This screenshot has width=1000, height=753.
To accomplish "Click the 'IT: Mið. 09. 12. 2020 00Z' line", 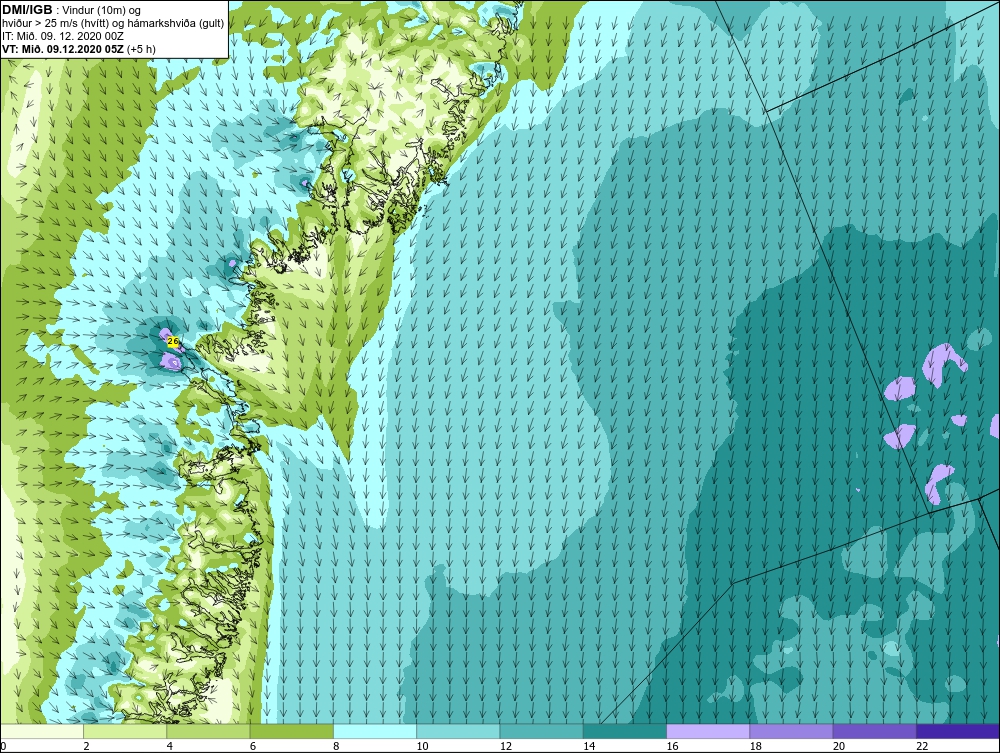I will pos(62,36).
